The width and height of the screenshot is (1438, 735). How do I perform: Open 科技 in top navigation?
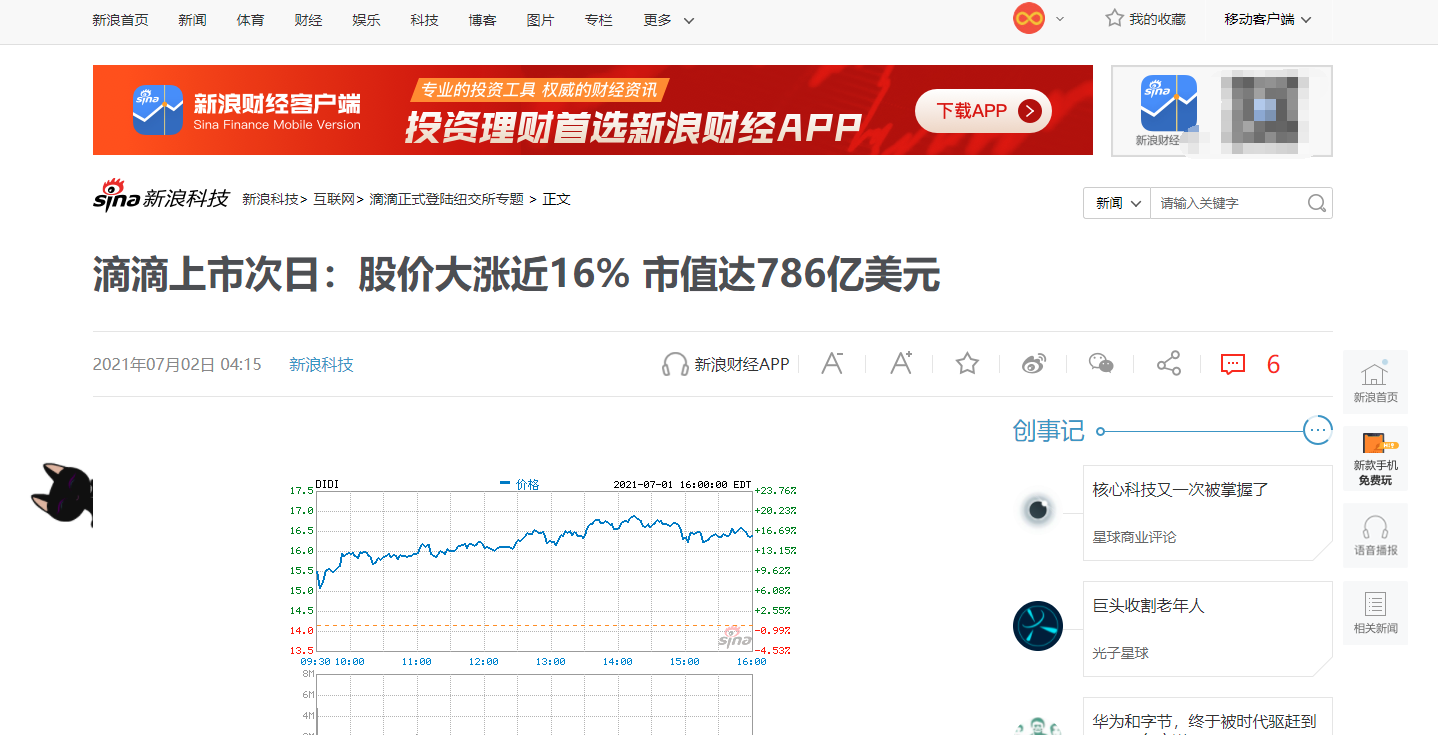[424, 20]
